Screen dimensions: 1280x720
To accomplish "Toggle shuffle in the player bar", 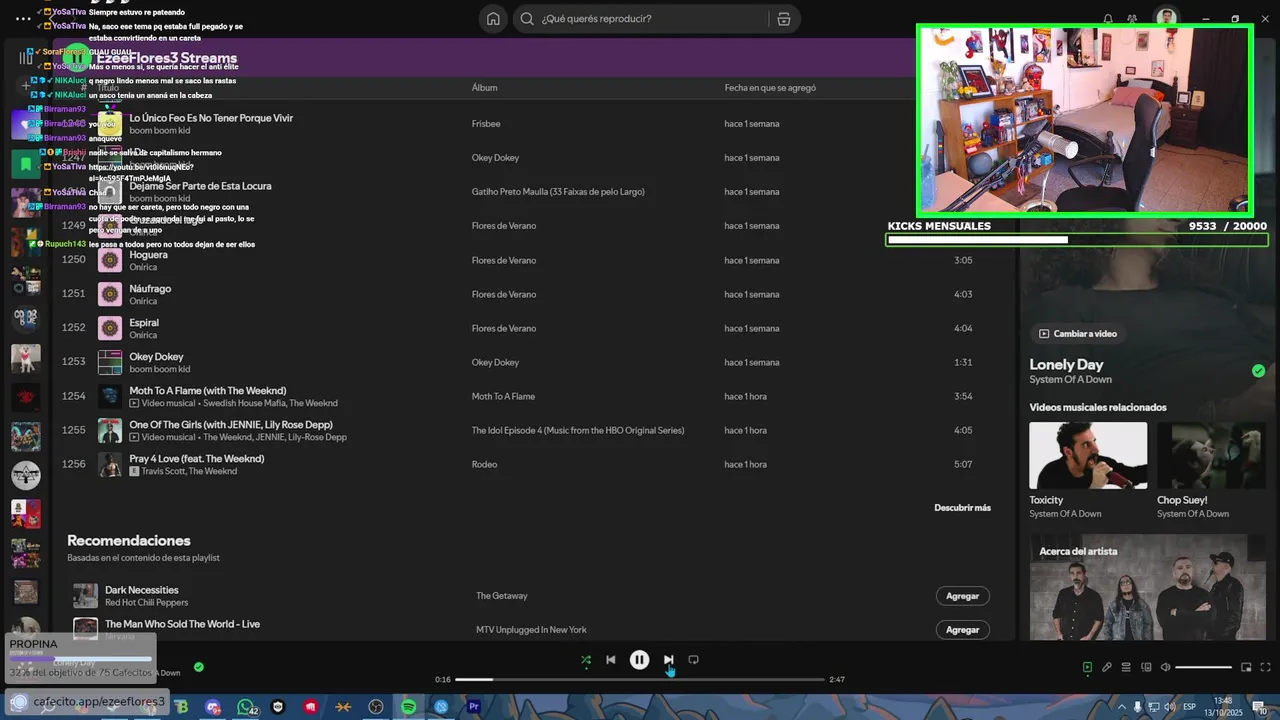I will [585, 660].
